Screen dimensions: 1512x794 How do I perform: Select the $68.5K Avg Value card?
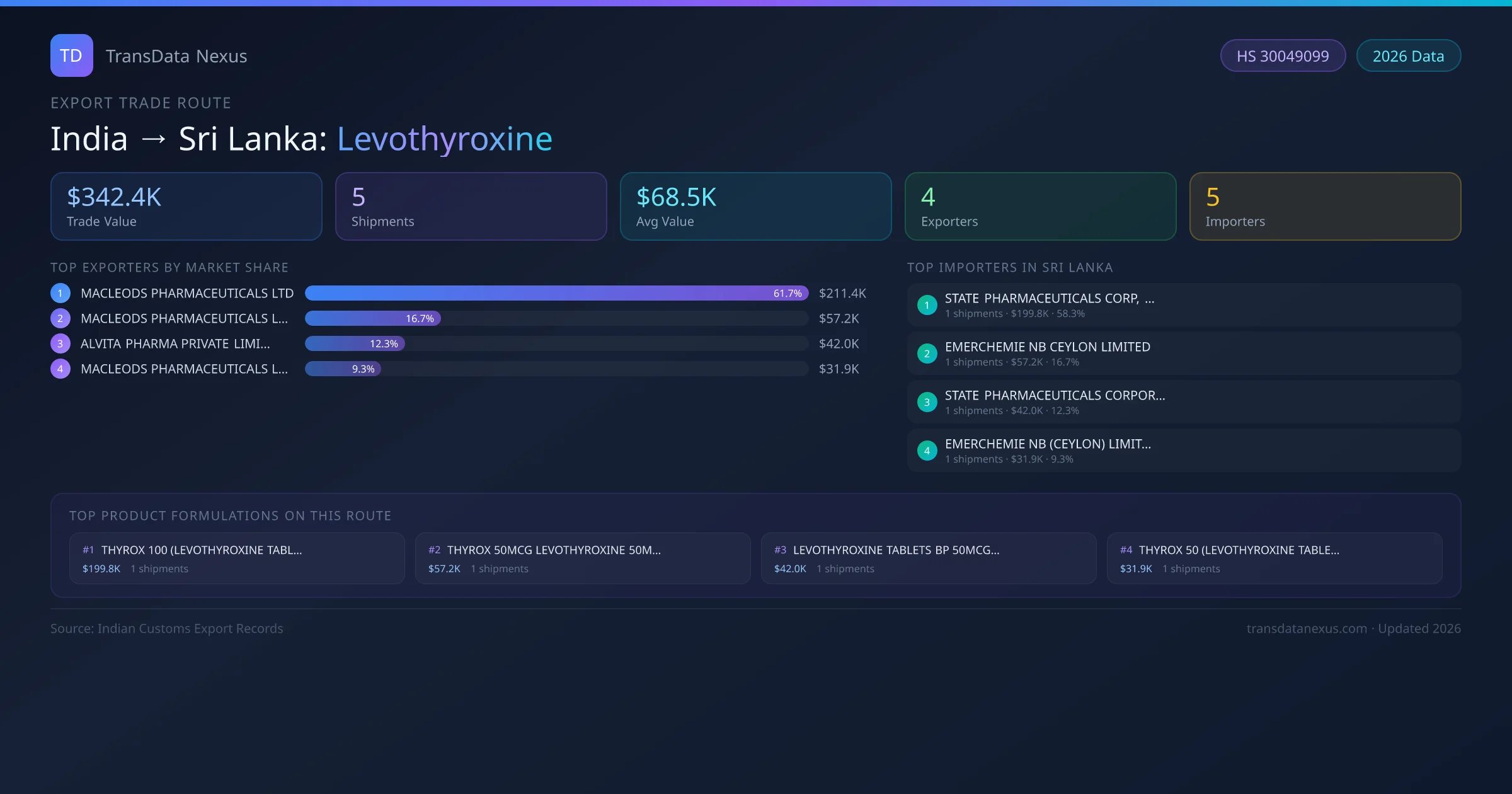click(x=755, y=207)
